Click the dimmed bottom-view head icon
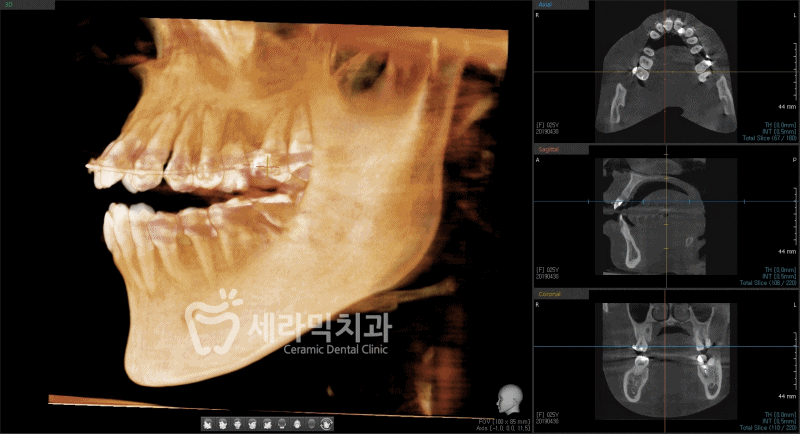Screen dimensions: 800x434 click(x=312, y=424)
